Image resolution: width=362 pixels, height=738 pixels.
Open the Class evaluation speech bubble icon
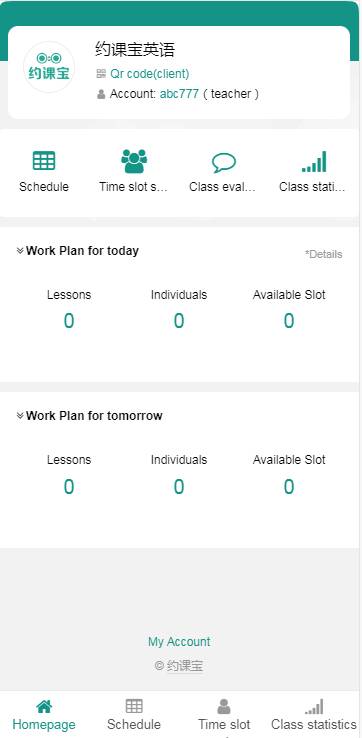[224, 163]
